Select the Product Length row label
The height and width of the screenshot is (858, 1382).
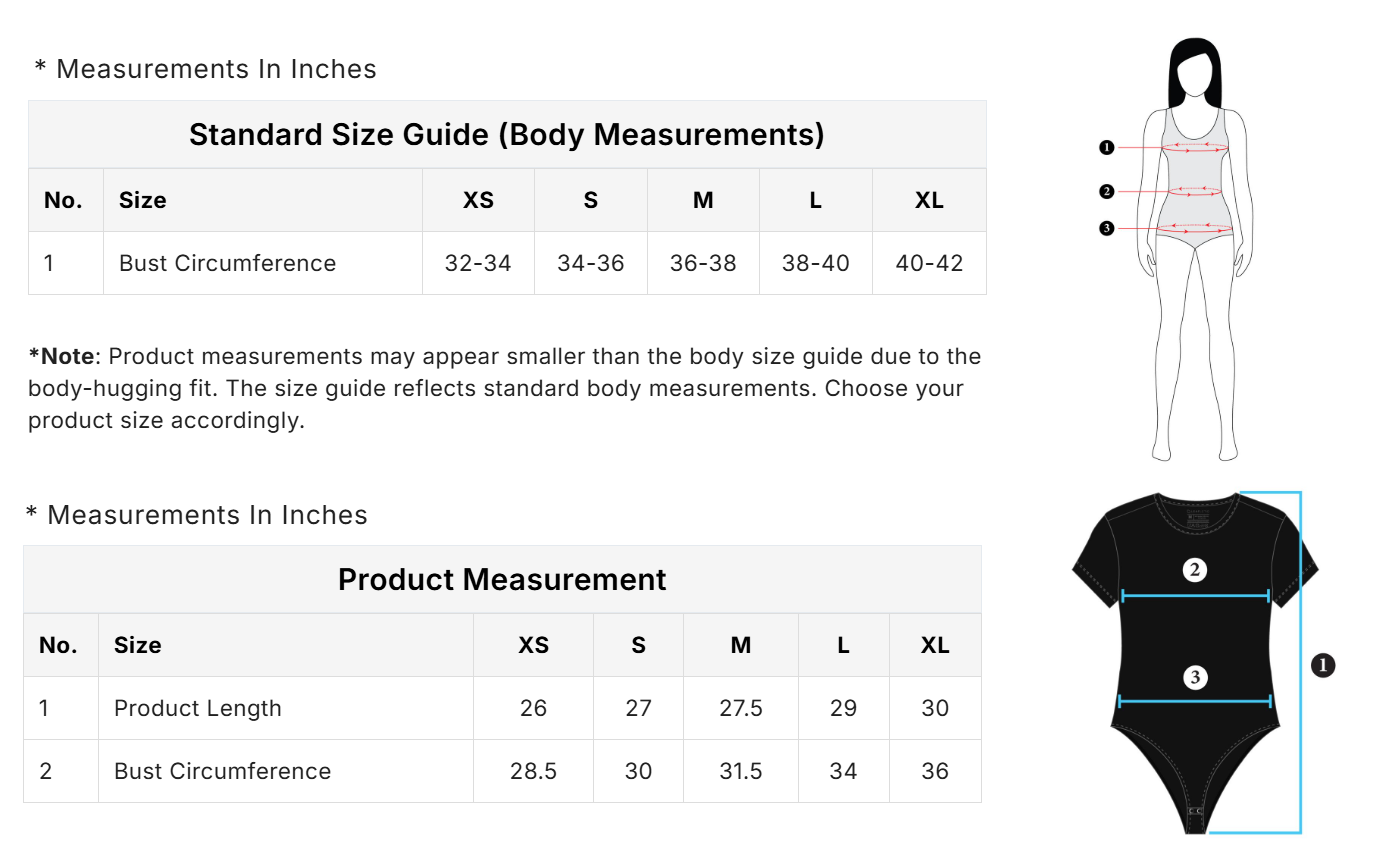[198, 708]
